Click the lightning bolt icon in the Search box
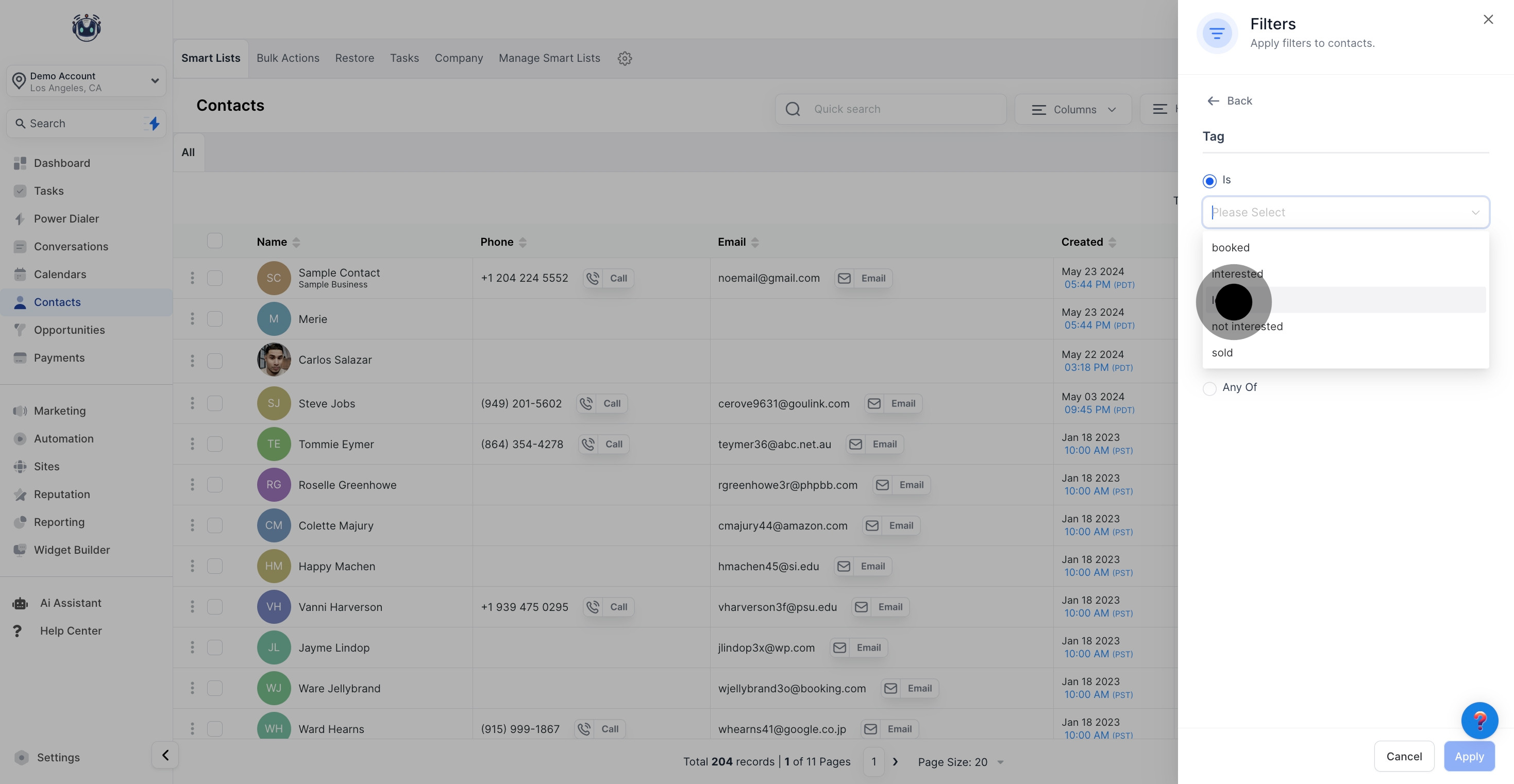The image size is (1514, 784). pyautogui.click(x=154, y=124)
